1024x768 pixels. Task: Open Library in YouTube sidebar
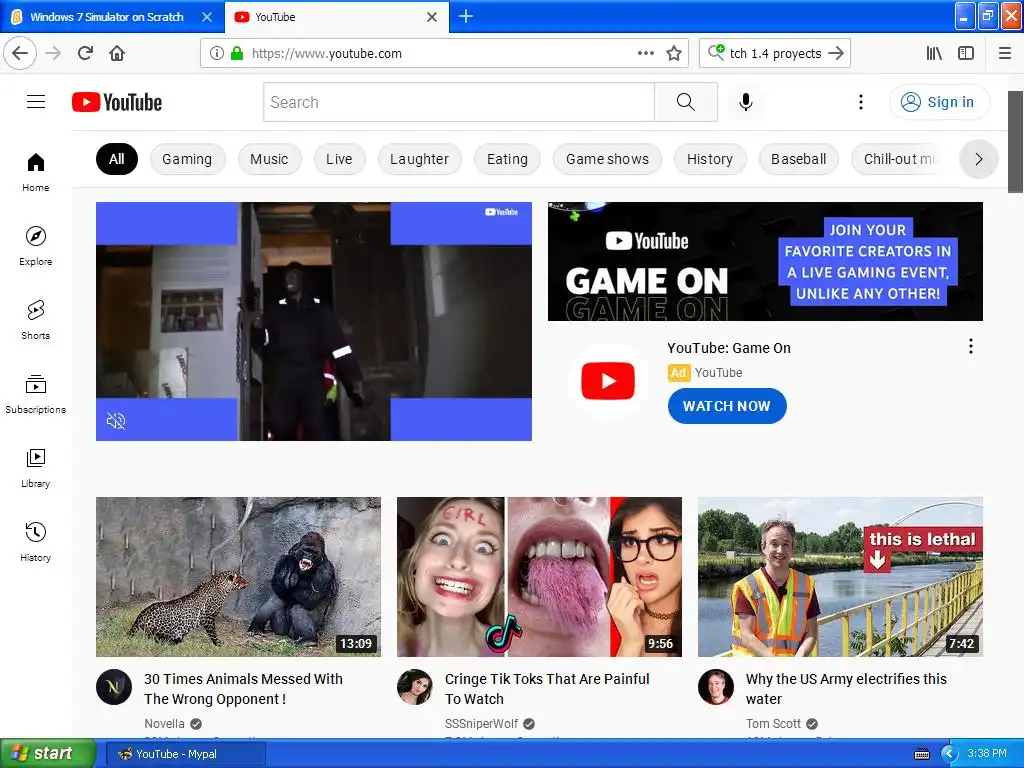click(x=35, y=468)
